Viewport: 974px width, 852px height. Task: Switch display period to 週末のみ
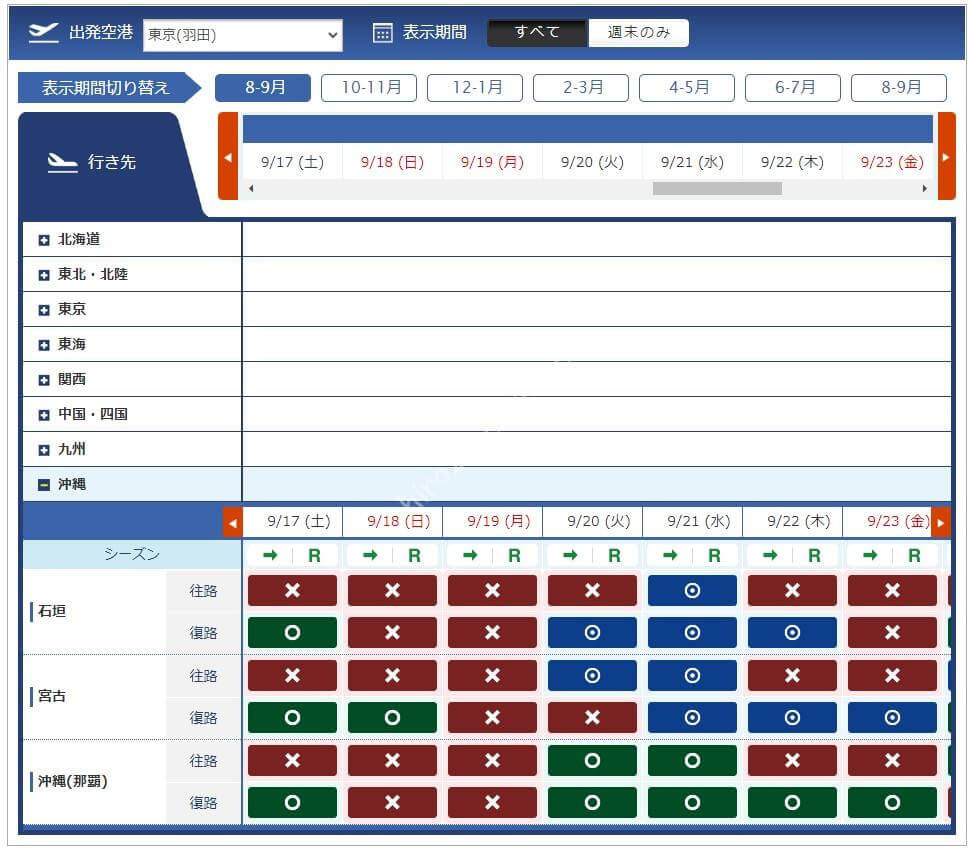(639, 32)
